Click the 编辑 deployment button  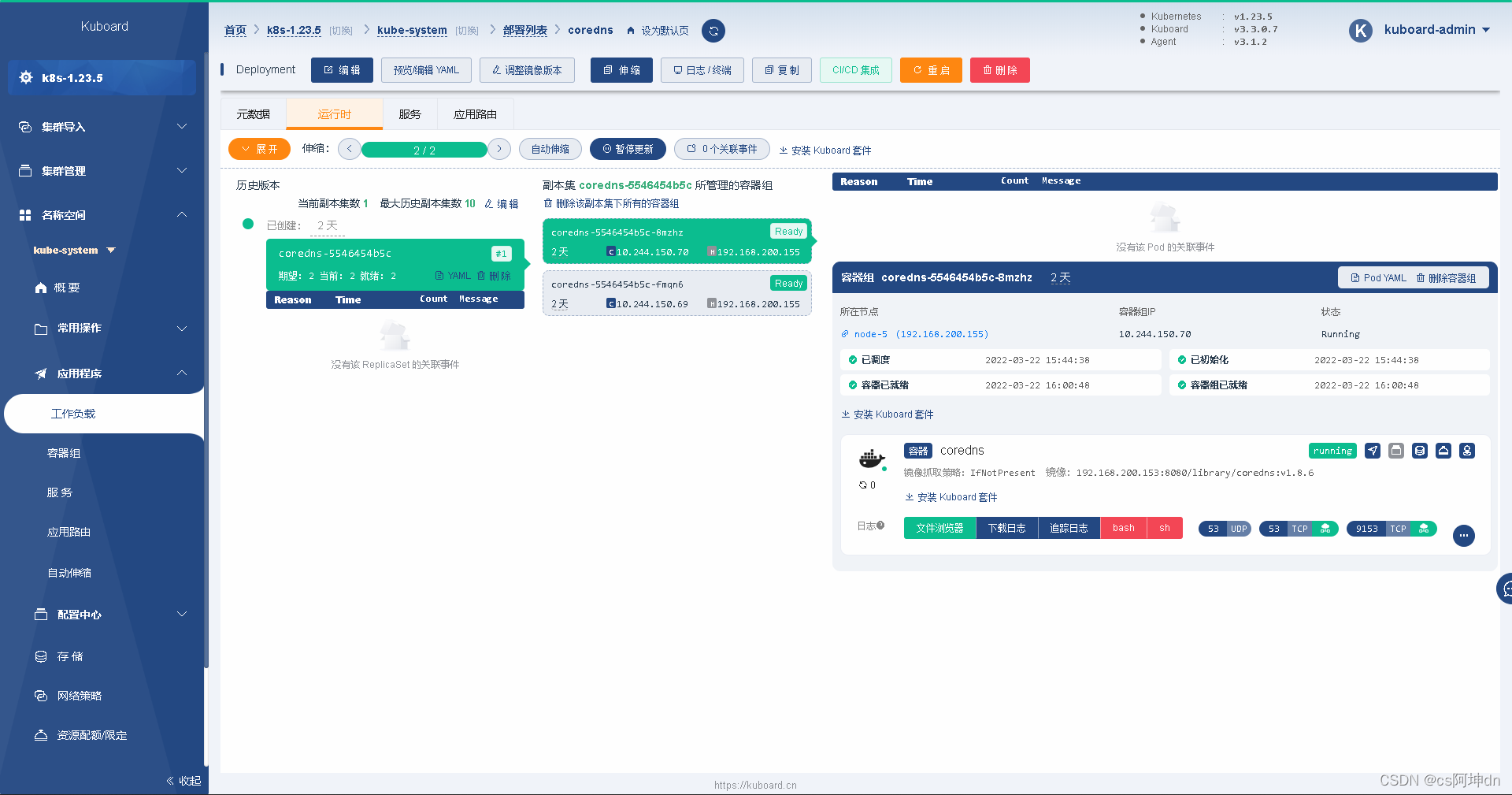click(342, 70)
